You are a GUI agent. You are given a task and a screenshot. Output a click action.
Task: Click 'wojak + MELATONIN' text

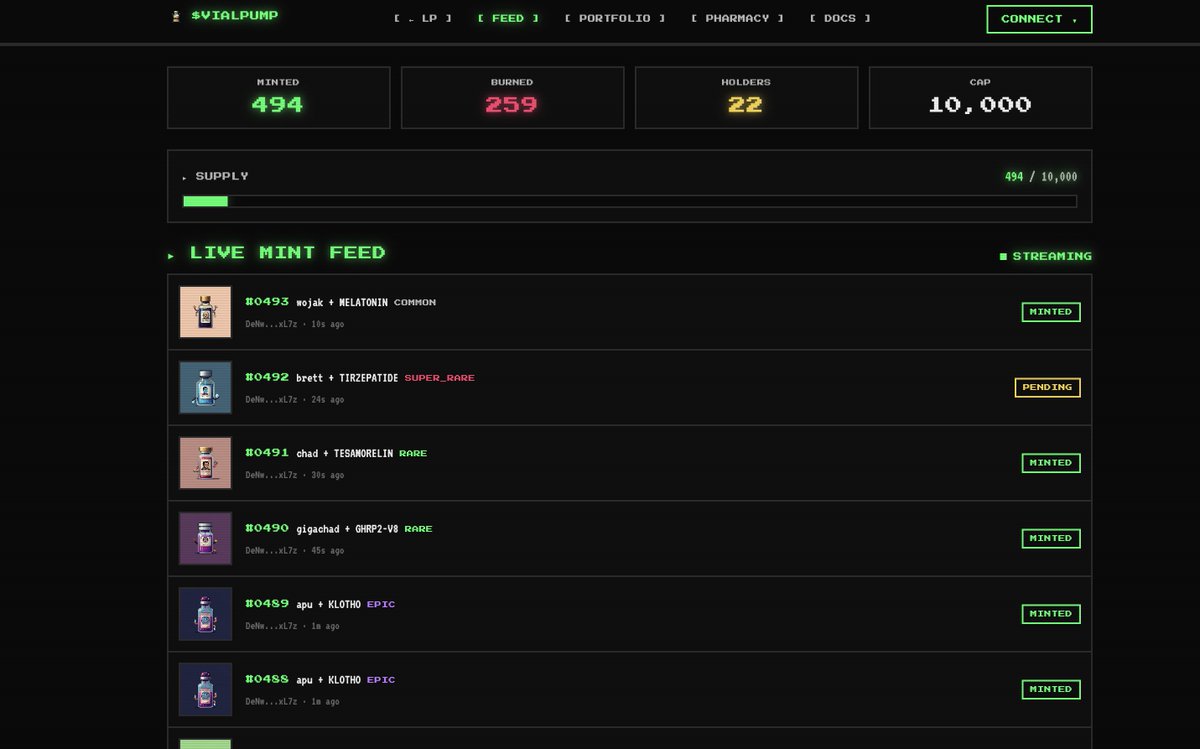pos(342,302)
